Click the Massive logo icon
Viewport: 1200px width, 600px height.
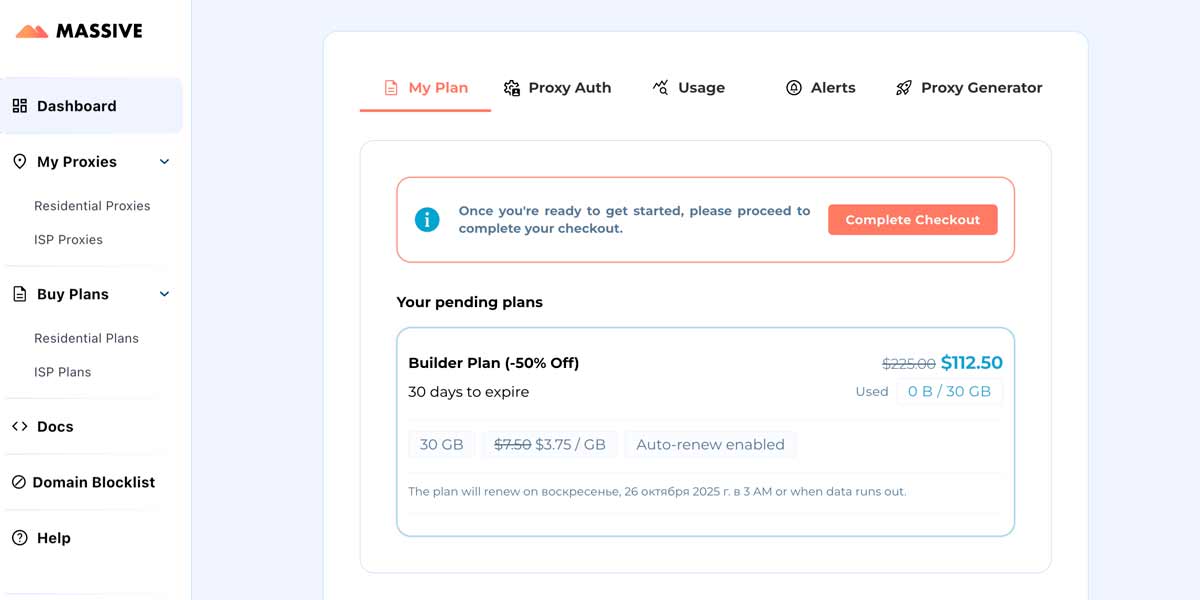(32, 32)
